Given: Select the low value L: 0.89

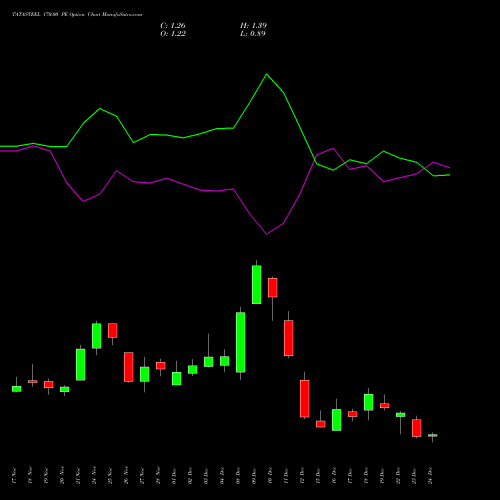Looking at the screenshot, I should point(253,34).
